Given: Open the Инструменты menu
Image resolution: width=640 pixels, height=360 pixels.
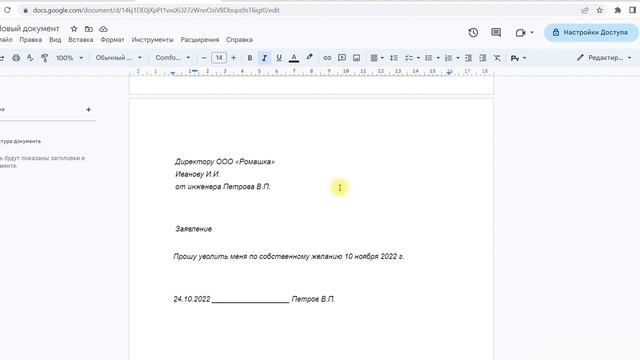Looking at the screenshot, I should (152, 40).
